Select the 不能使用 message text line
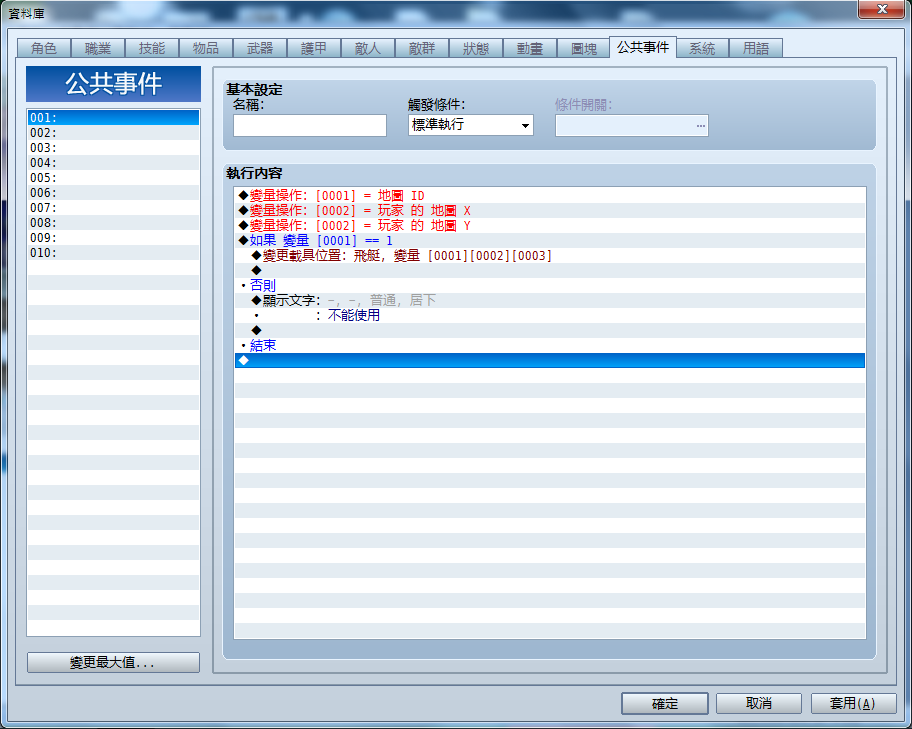The height and width of the screenshot is (729, 912). pyautogui.click(x=550, y=316)
